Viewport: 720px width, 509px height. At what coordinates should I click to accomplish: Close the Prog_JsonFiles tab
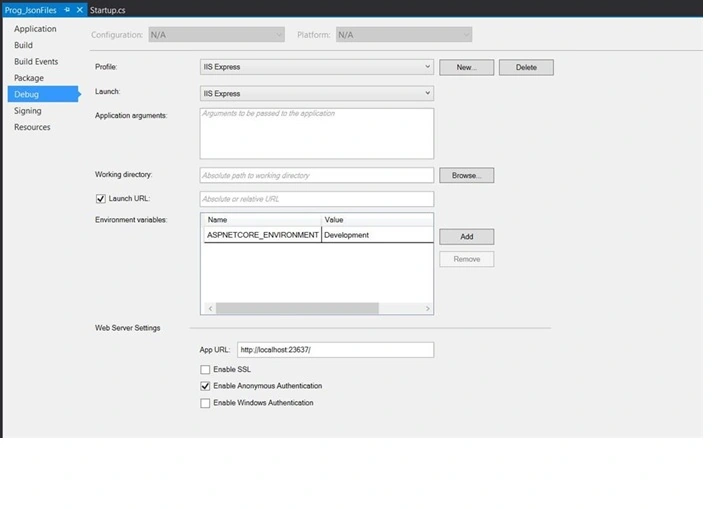pos(79,10)
